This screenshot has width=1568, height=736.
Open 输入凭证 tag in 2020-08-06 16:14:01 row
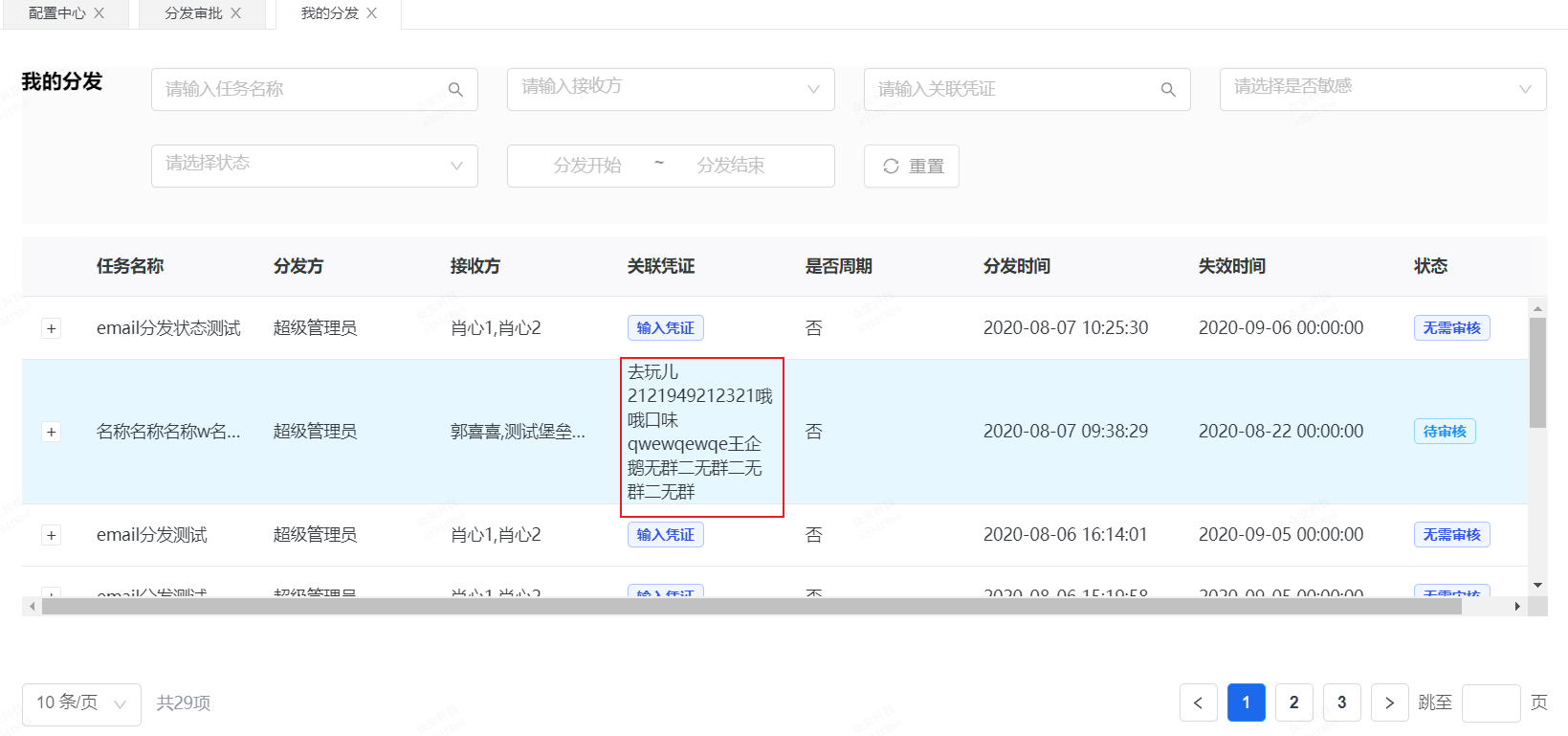click(x=666, y=535)
